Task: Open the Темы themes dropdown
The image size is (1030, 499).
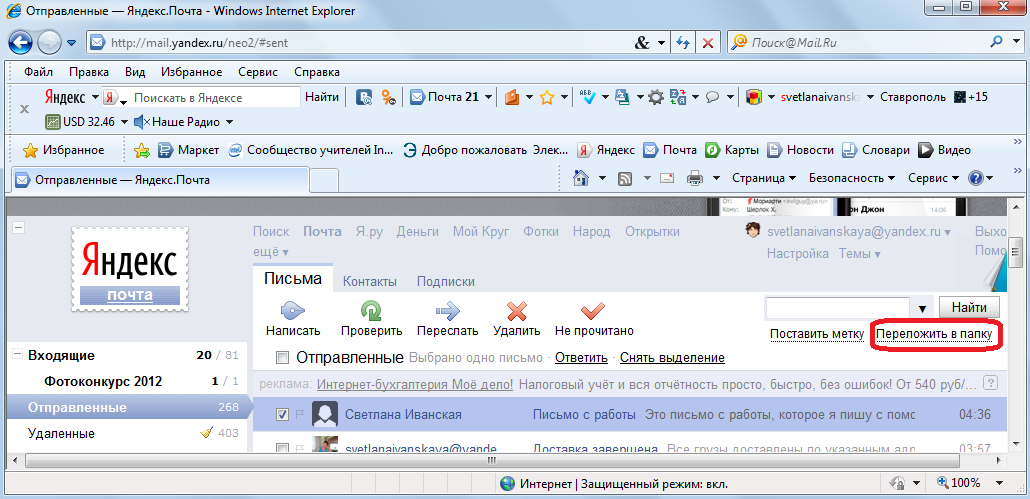Action: click(860, 253)
